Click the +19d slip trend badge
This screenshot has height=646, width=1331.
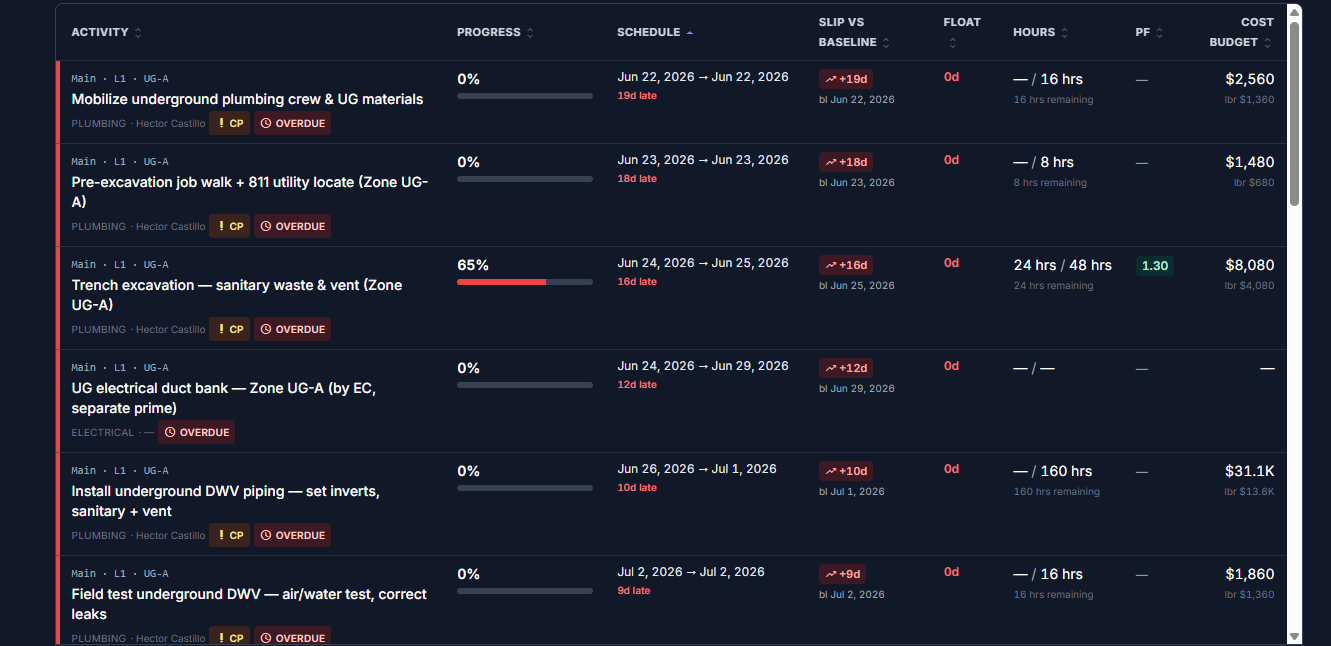pos(846,79)
